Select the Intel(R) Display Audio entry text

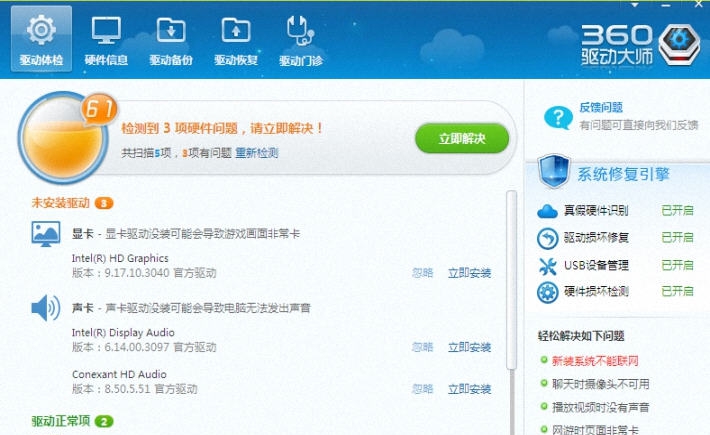(x=123, y=333)
